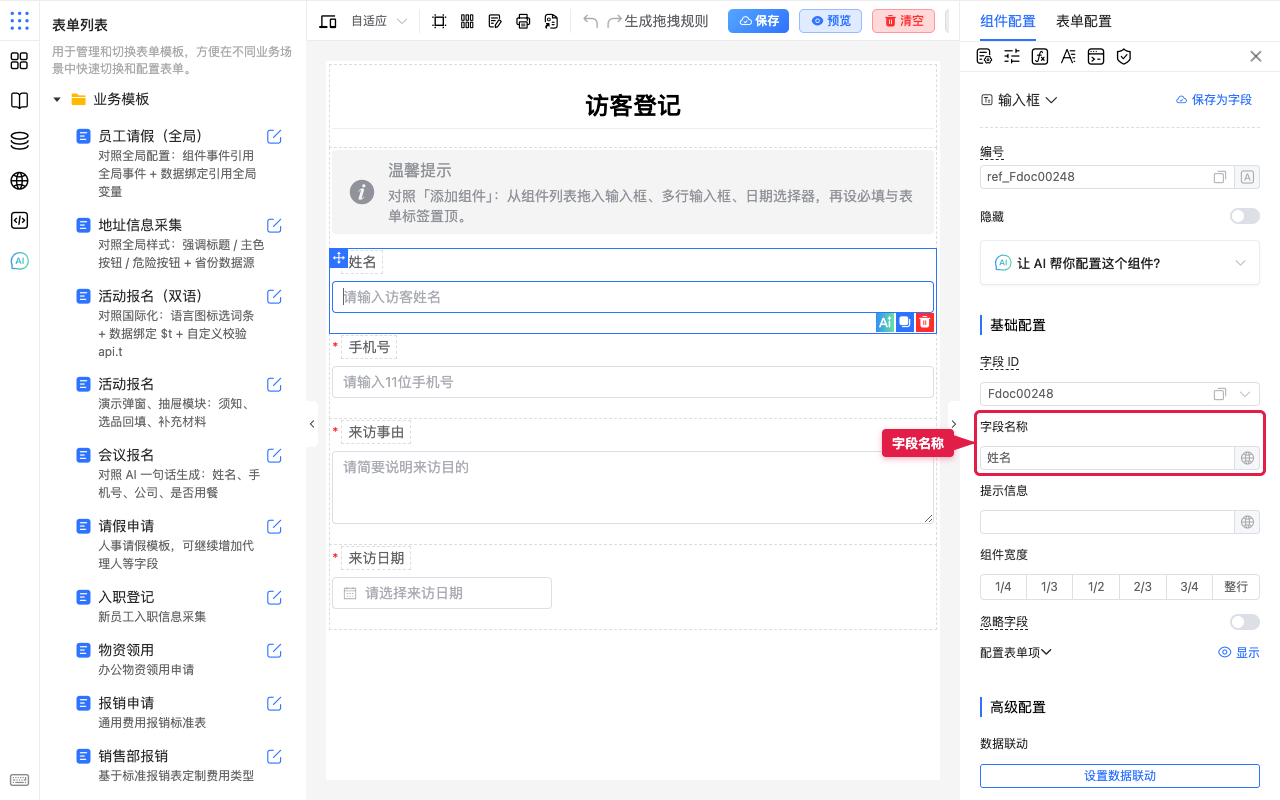Switch to the 表单配置 tab
This screenshot has width=1280, height=800.
1083,21
